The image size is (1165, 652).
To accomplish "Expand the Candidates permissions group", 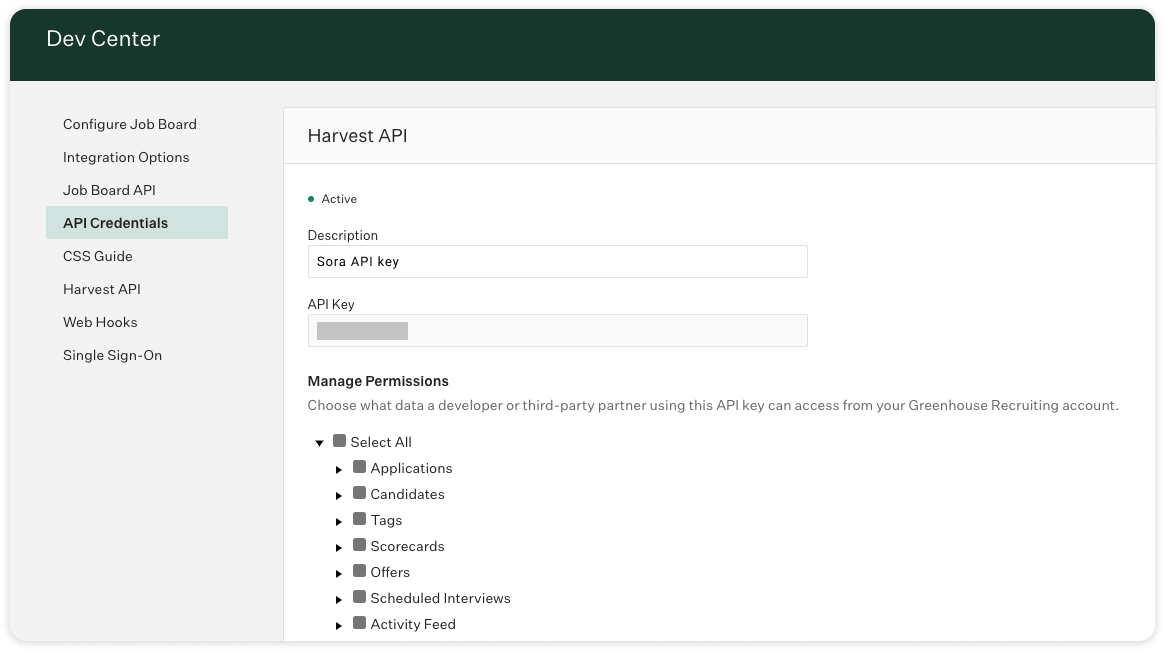I will coord(339,495).
